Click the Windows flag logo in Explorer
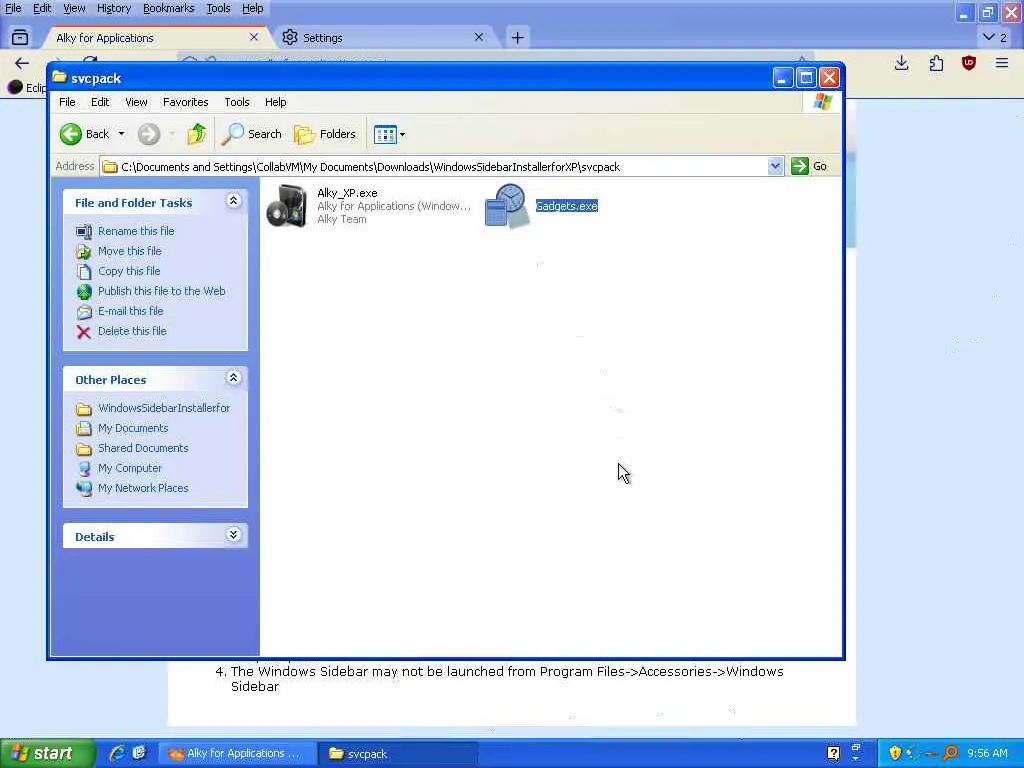Image resolution: width=1024 pixels, height=768 pixels. point(822,102)
